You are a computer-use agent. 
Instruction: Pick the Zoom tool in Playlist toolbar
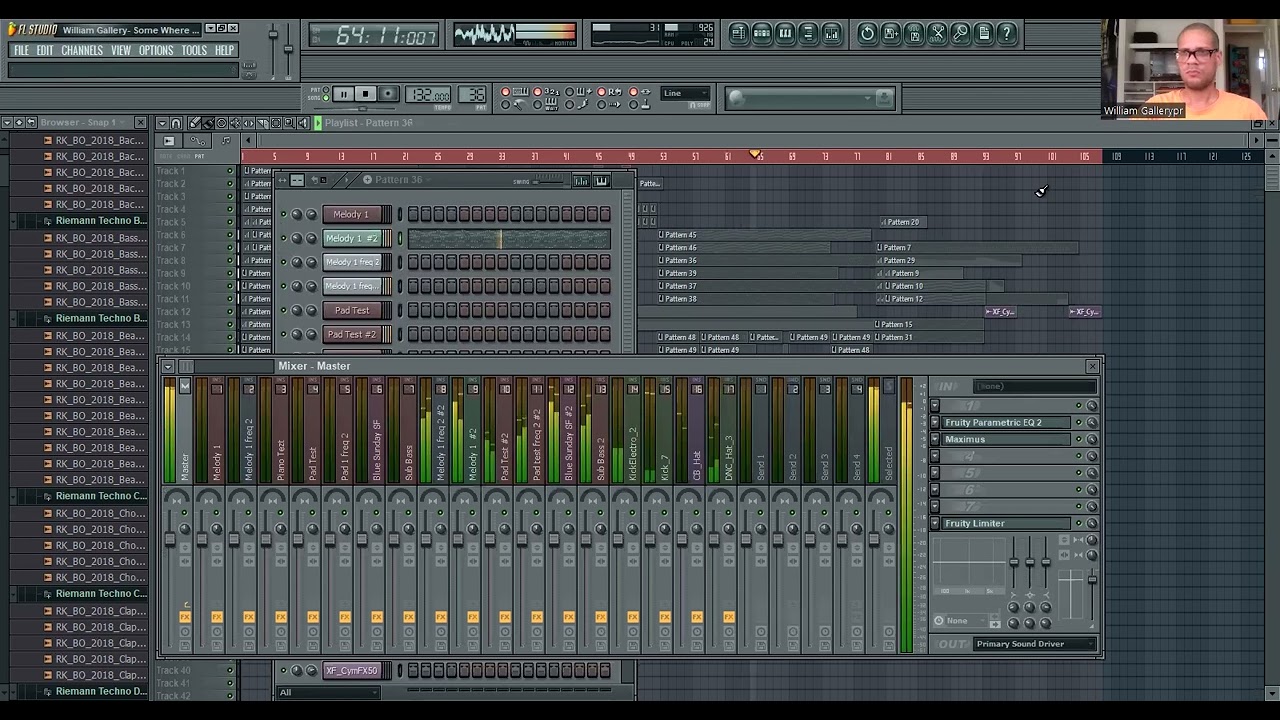(x=289, y=123)
